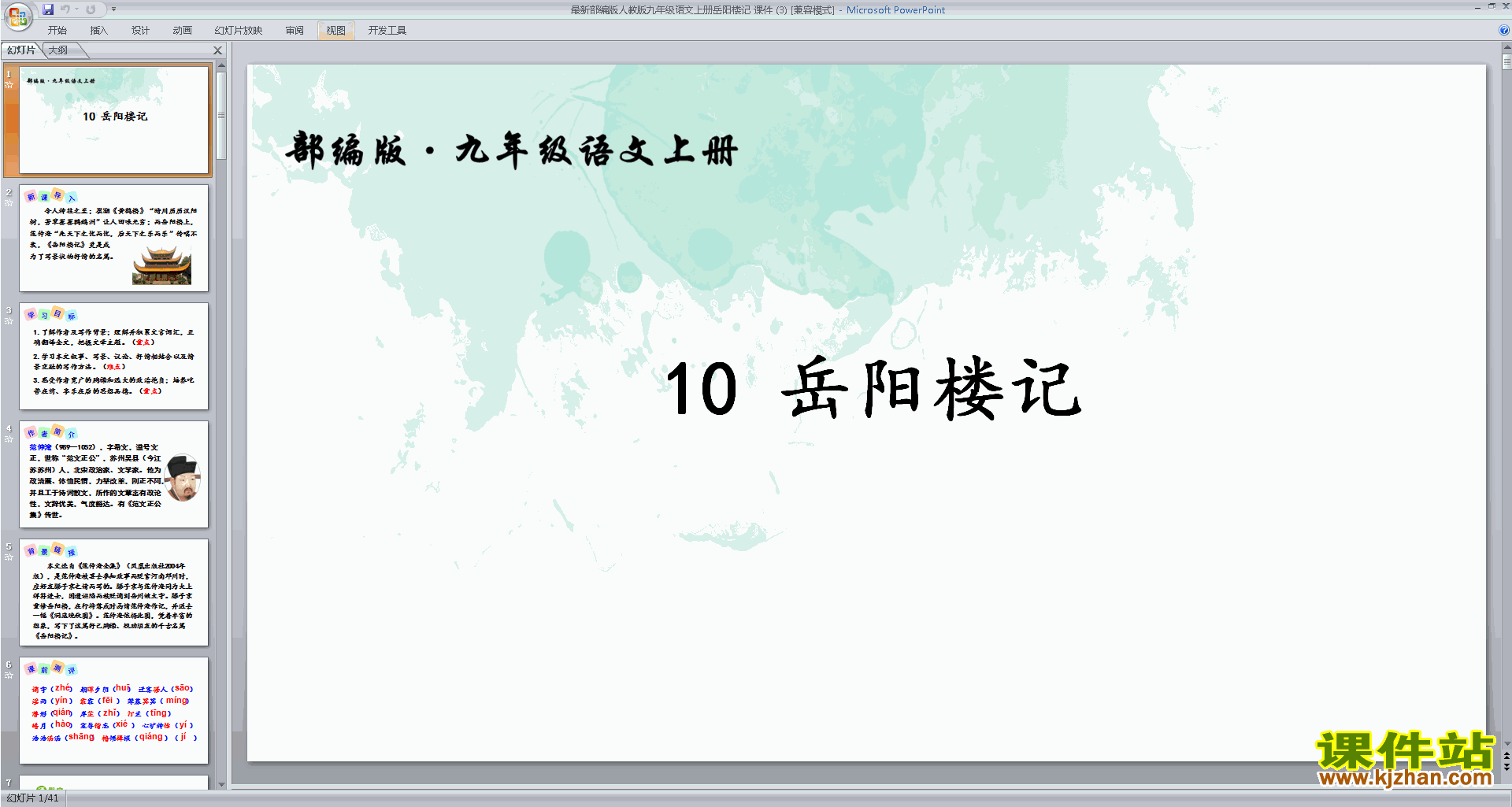The height and width of the screenshot is (807, 1512).
Task: Click the 幻灯片 1/41 status bar indicator
Action: click(x=33, y=798)
